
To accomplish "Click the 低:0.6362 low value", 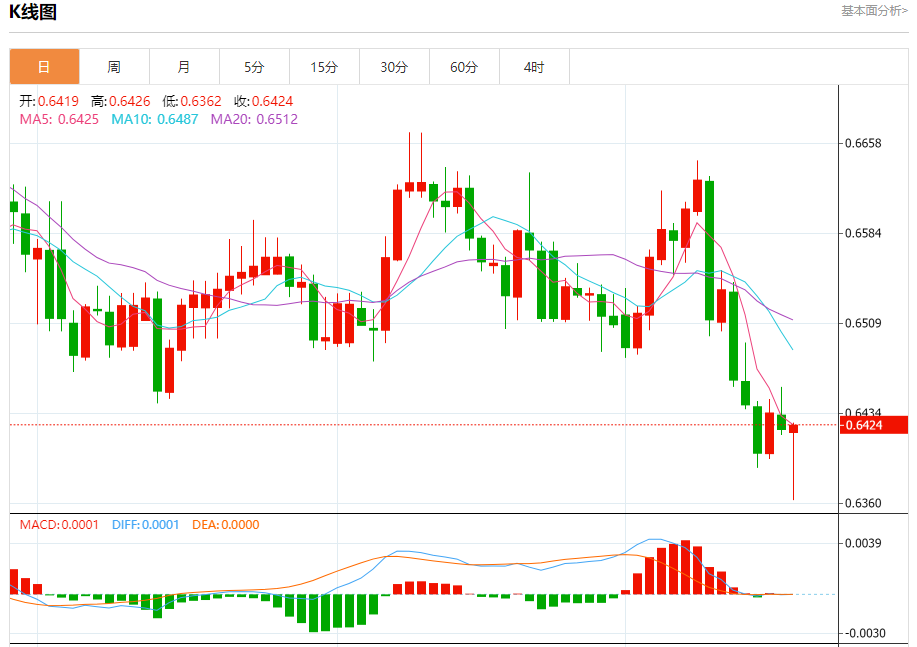I will click(x=192, y=101).
